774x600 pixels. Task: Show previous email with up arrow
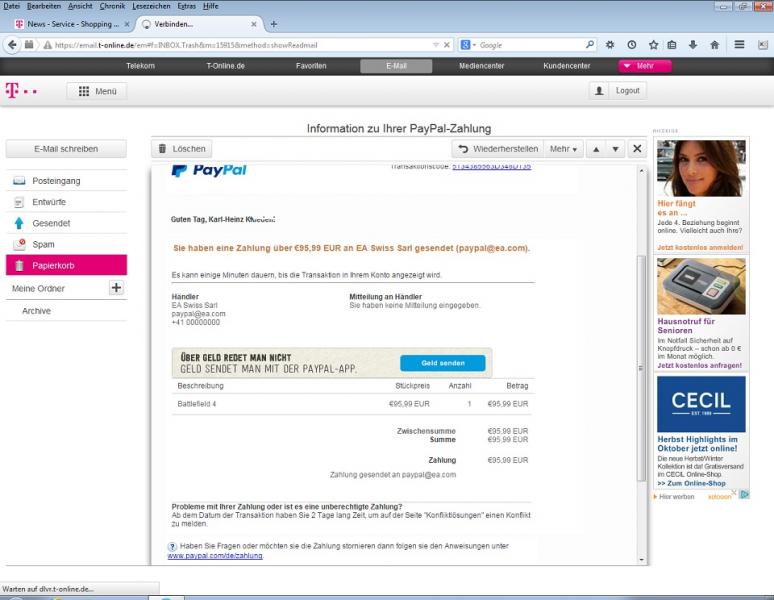click(x=595, y=149)
